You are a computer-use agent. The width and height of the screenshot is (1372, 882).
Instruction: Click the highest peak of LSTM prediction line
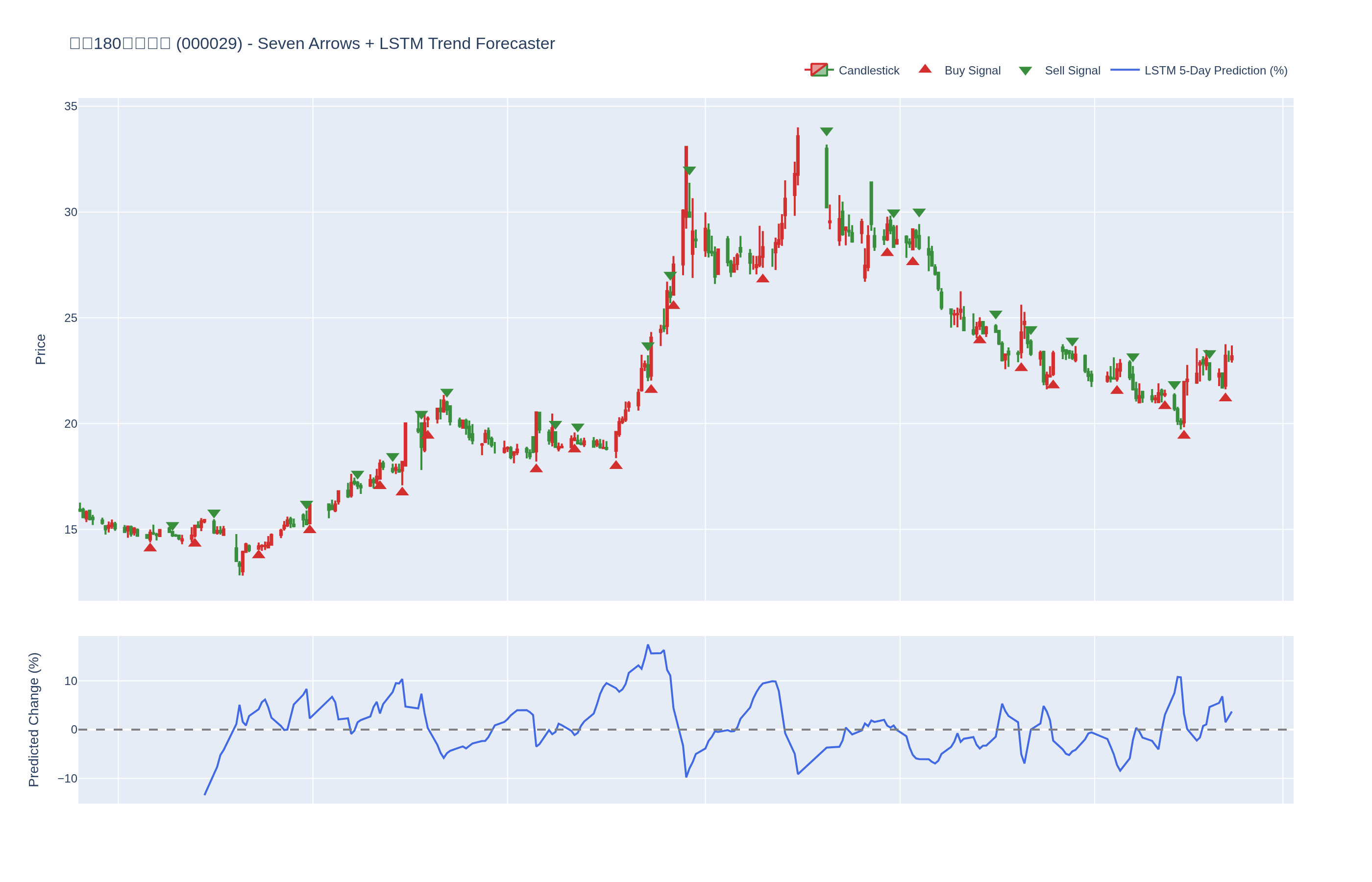point(648,645)
